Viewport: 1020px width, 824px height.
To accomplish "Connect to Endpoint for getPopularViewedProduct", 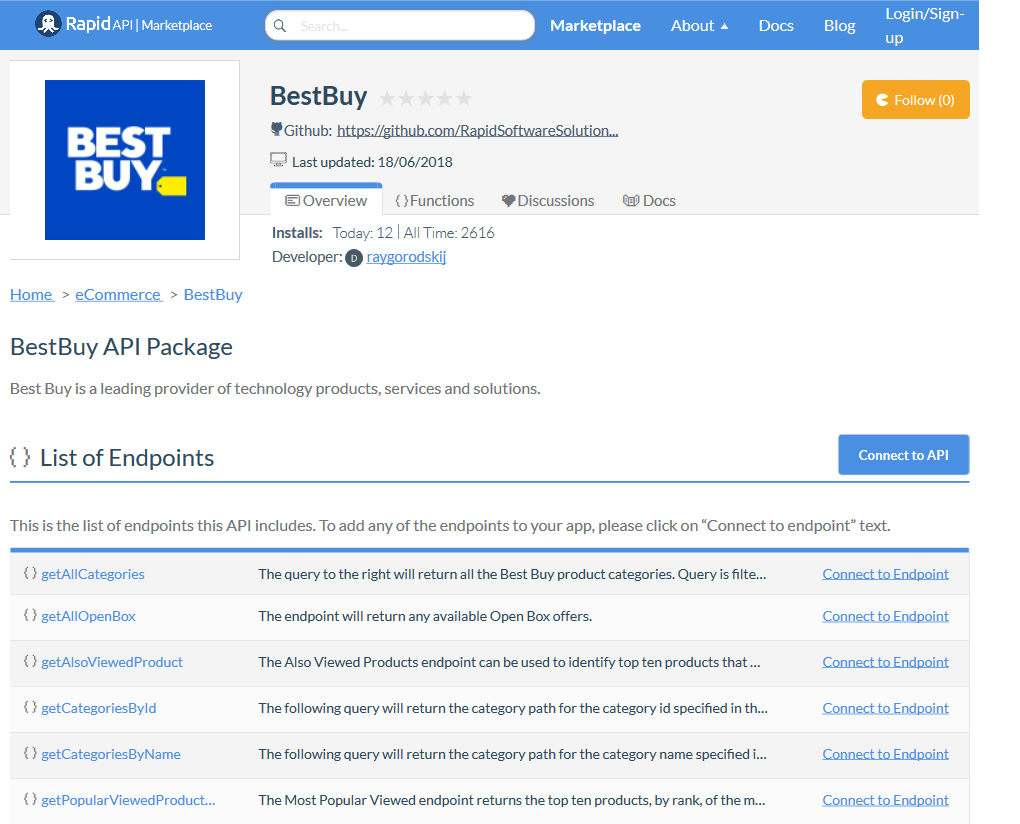I will click(885, 800).
